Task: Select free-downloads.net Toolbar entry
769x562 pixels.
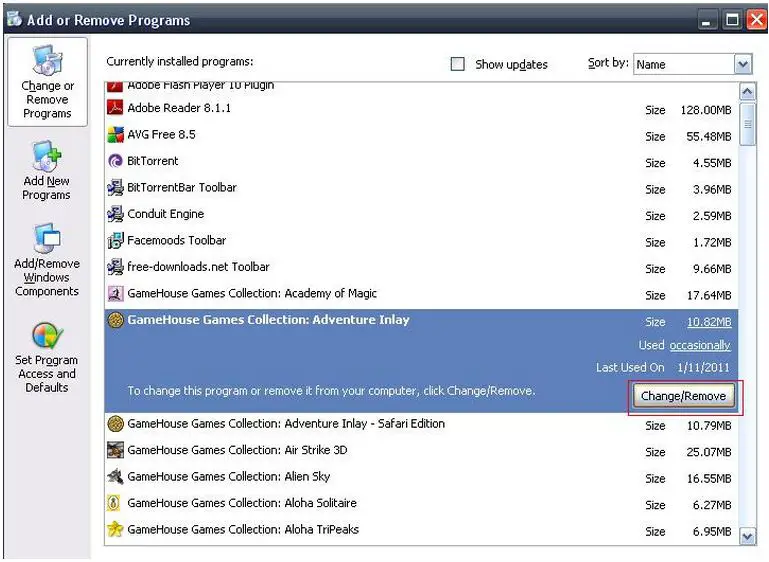Action: pos(421,267)
